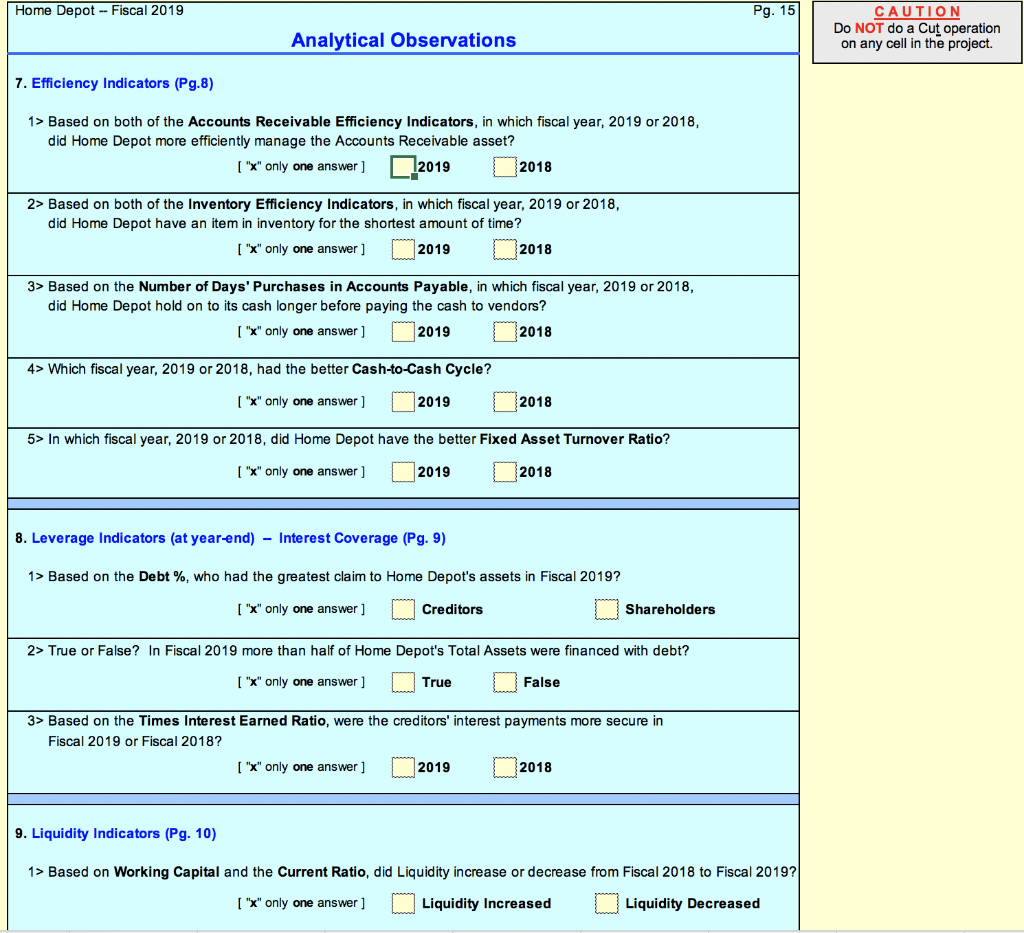Click the "Analytical Observations" title
This screenshot has height=933, width=1024.
[404, 40]
